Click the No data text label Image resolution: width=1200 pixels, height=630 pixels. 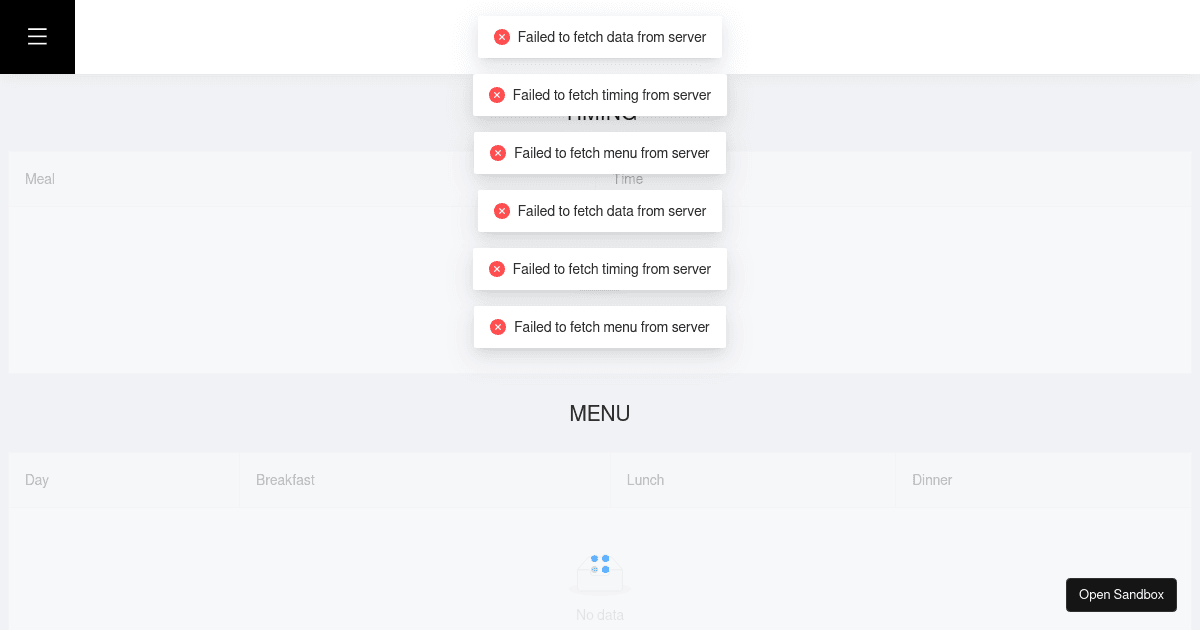(x=600, y=615)
